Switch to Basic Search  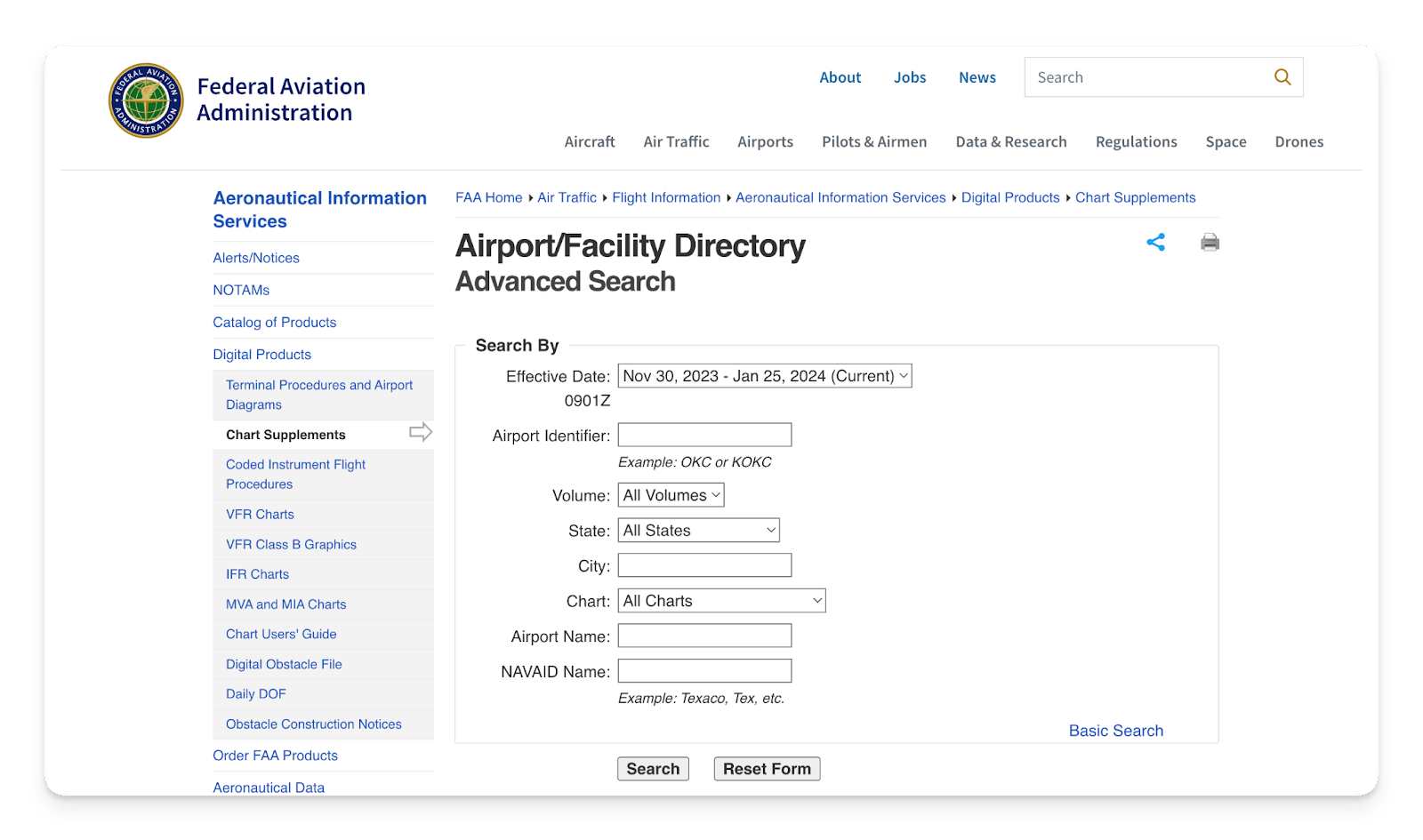[x=1115, y=731]
